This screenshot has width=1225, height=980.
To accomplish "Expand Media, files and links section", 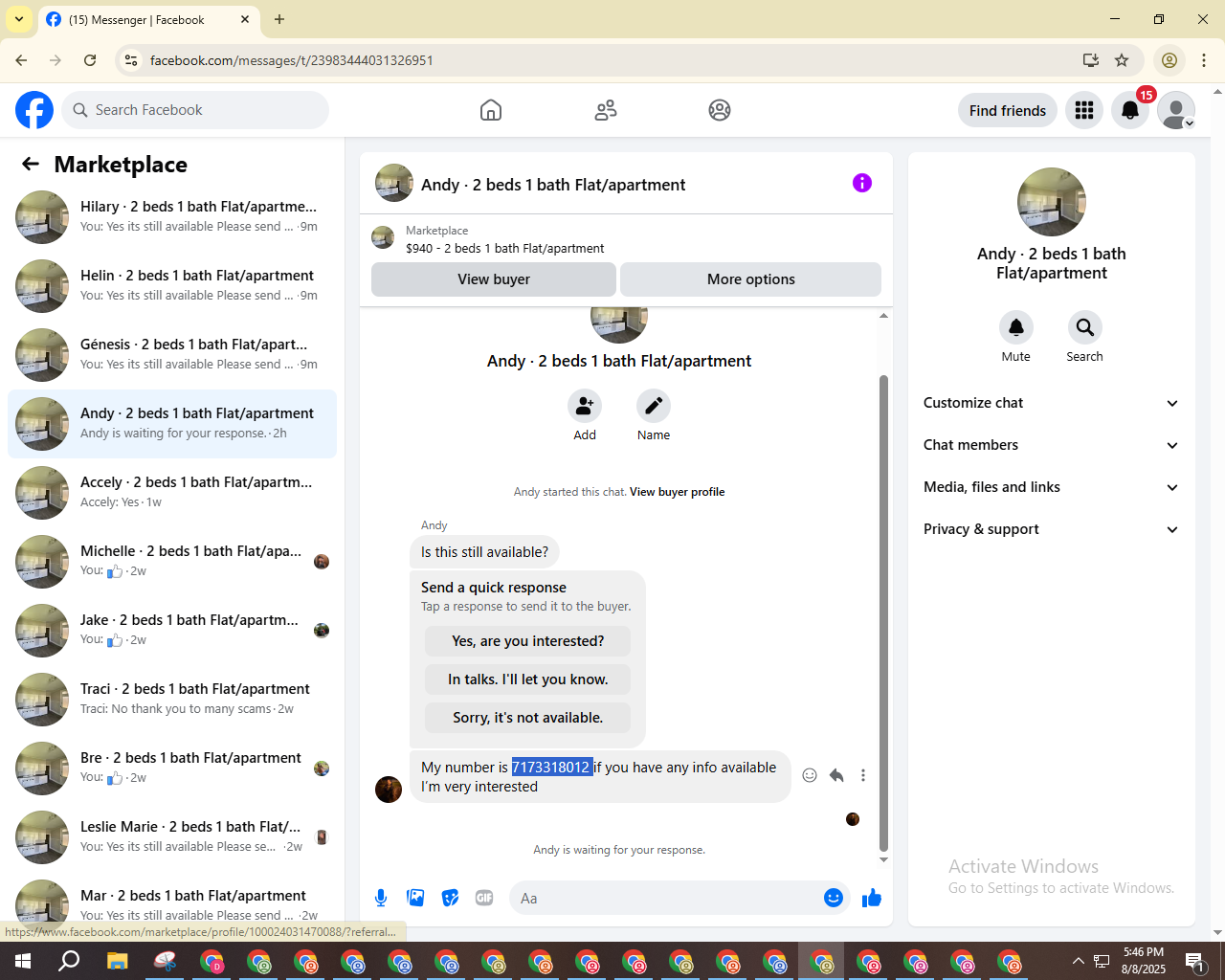I will point(1051,487).
